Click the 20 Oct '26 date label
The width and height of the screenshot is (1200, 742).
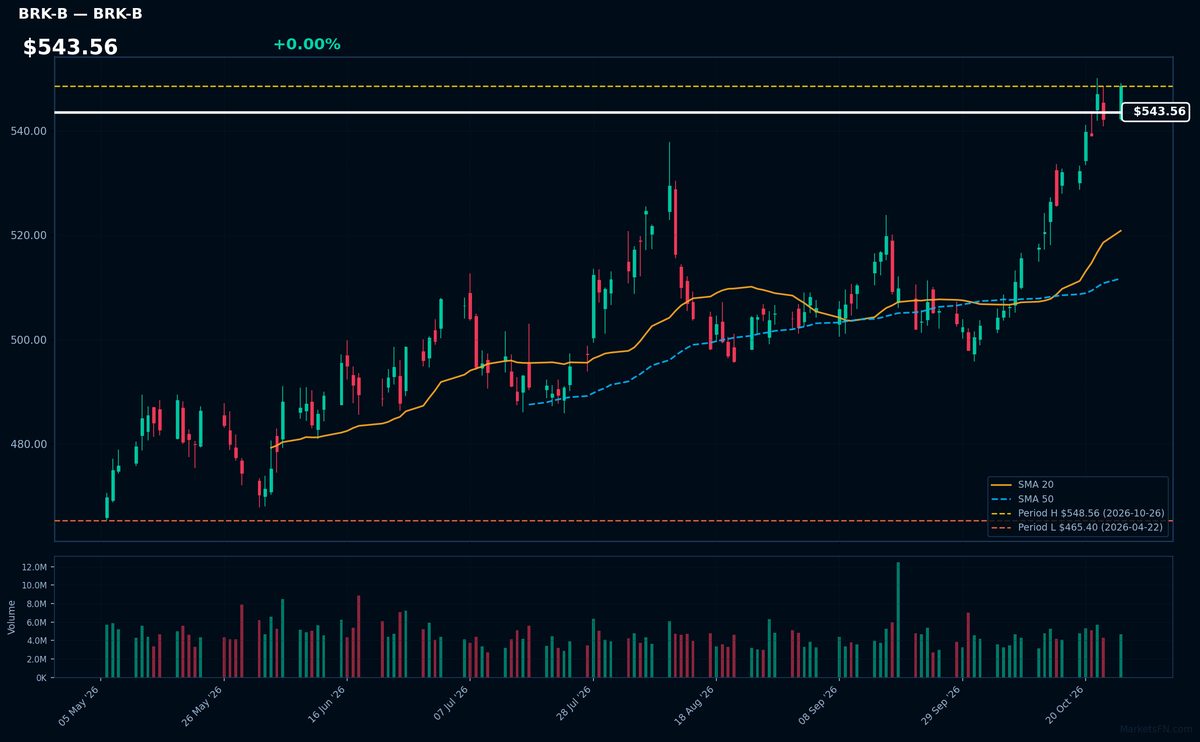click(1067, 706)
